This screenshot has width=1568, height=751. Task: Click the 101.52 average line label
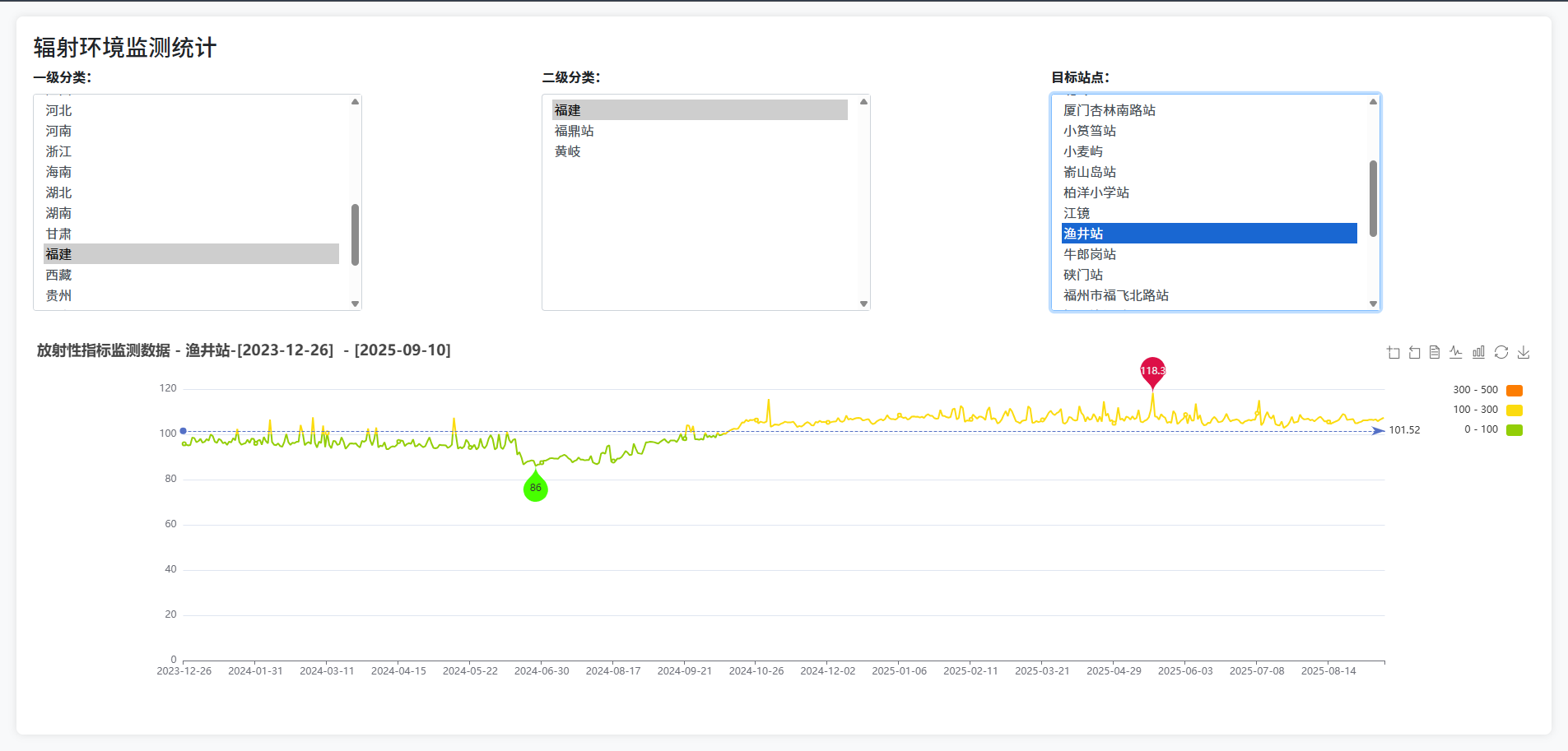click(x=1404, y=430)
